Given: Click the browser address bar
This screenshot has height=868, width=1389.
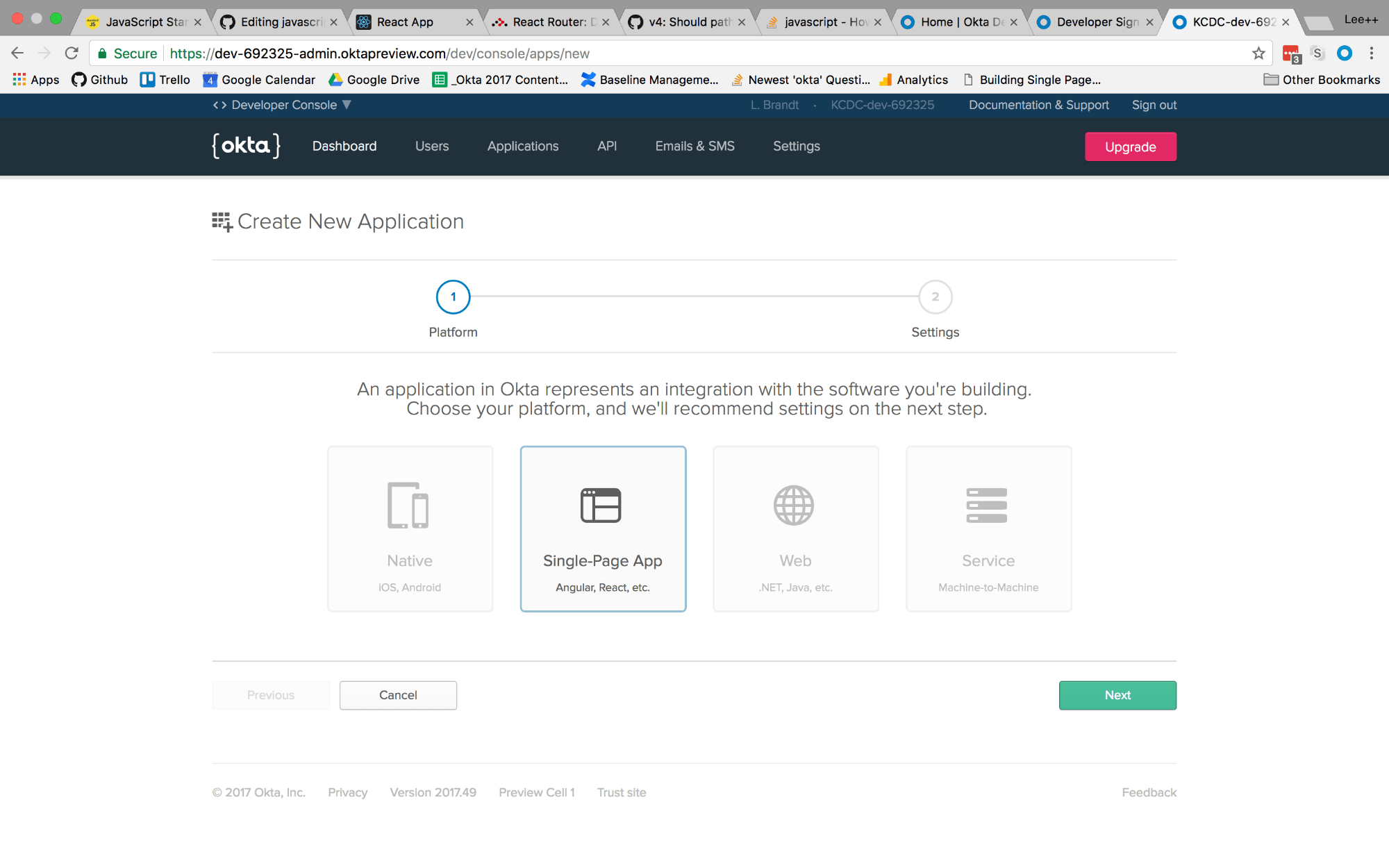Looking at the screenshot, I should (x=694, y=53).
